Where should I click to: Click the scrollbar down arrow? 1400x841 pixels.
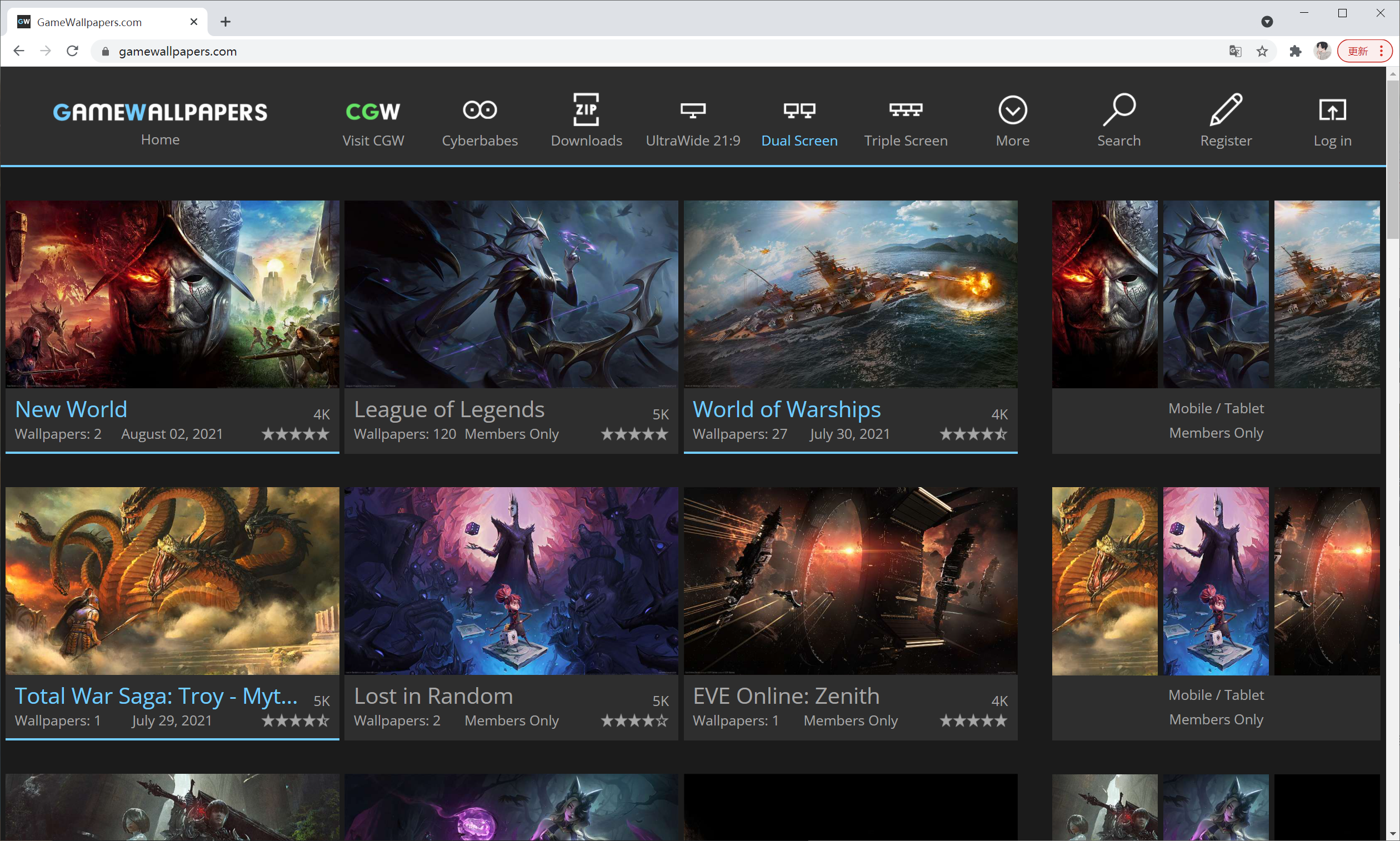pyautogui.click(x=1393, y=834)
